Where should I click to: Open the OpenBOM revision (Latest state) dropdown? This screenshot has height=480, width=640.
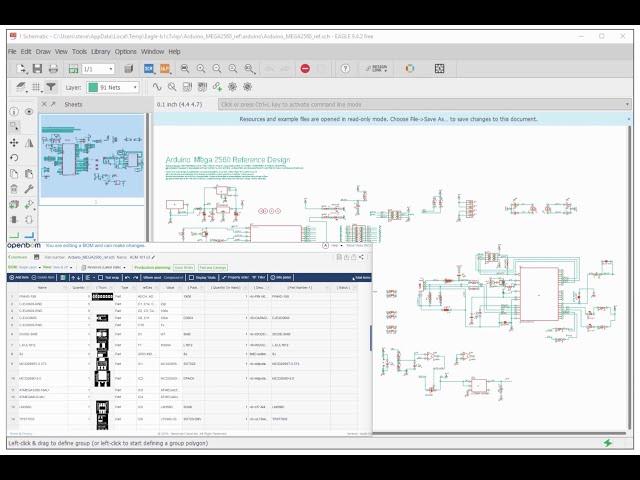(104, 267)
